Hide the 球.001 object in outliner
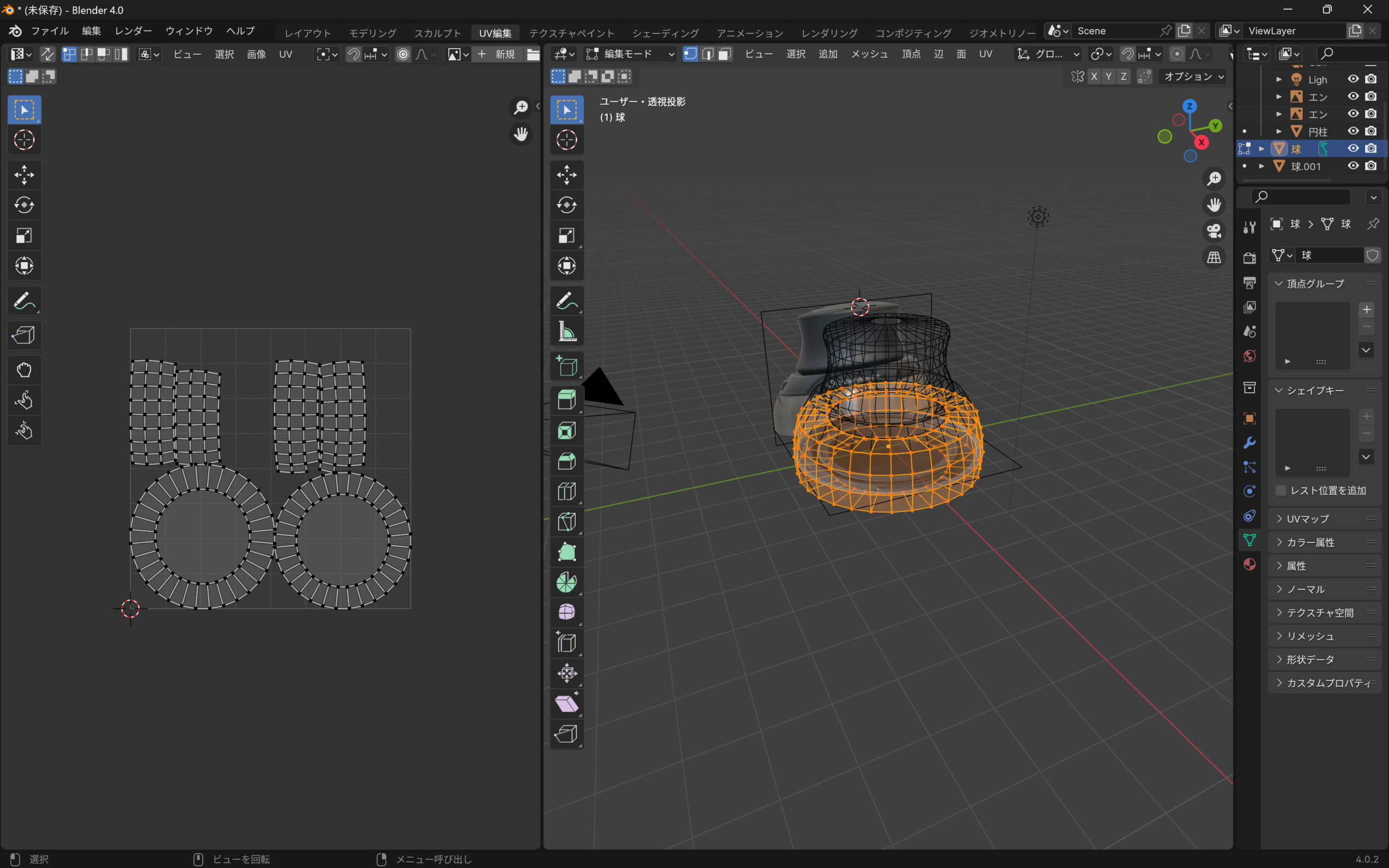 (1353, 166)
